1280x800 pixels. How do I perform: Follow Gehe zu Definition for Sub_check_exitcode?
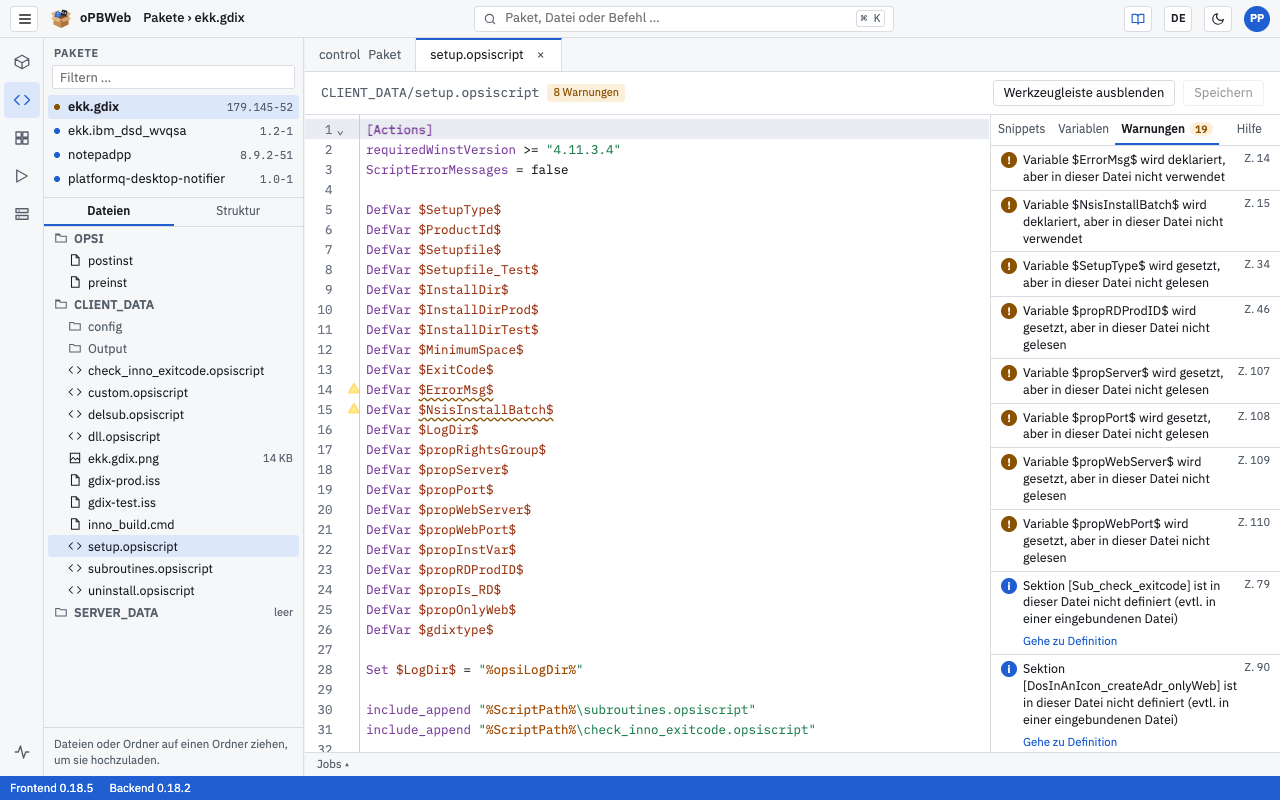click(x=1070, y=641)
